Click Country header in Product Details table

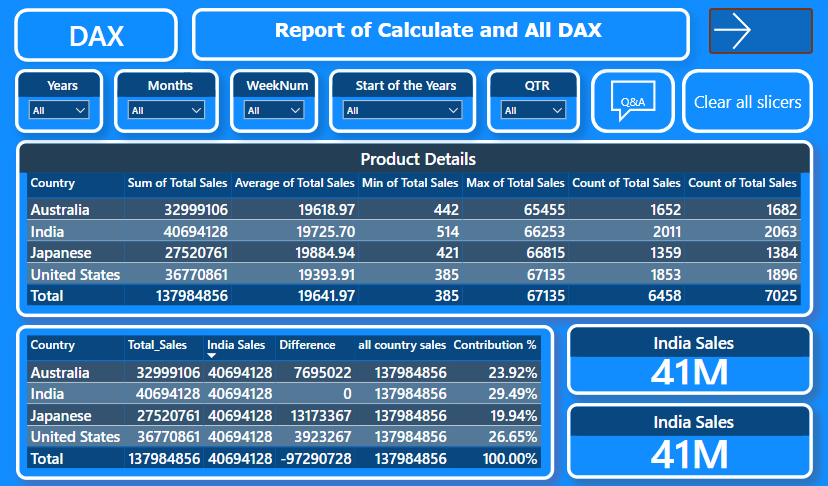coord(53,183)
